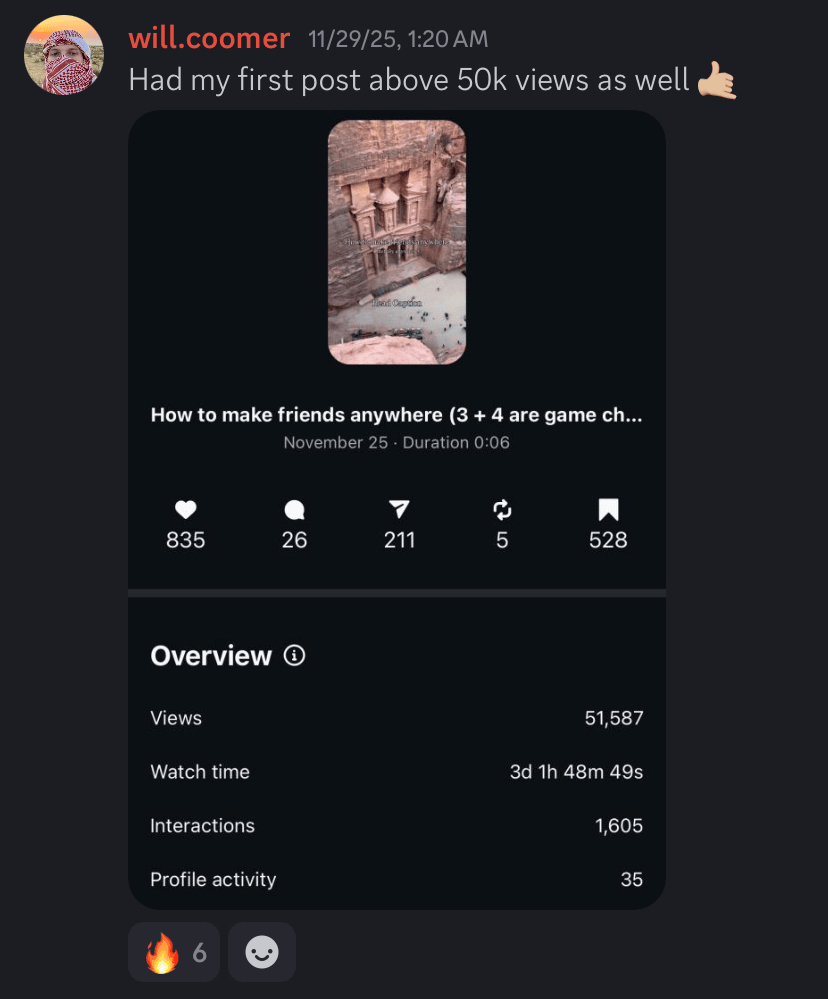The width and height of the screenshot is (828, 999).
Task: Open the Petra video thumbnail
Action: (397, 242)
